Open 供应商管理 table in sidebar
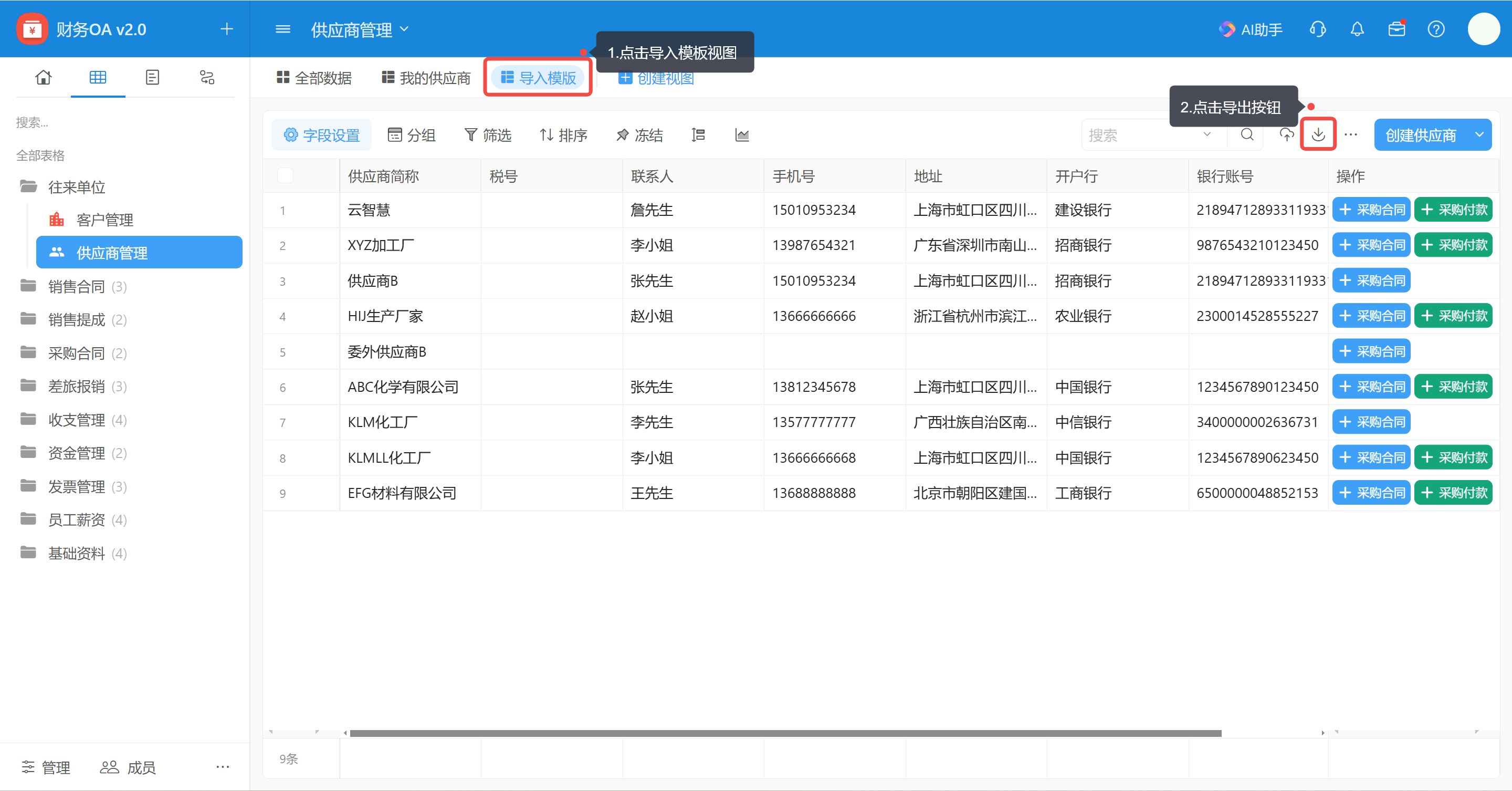1512x791 pixels. [x=139, y=253]
